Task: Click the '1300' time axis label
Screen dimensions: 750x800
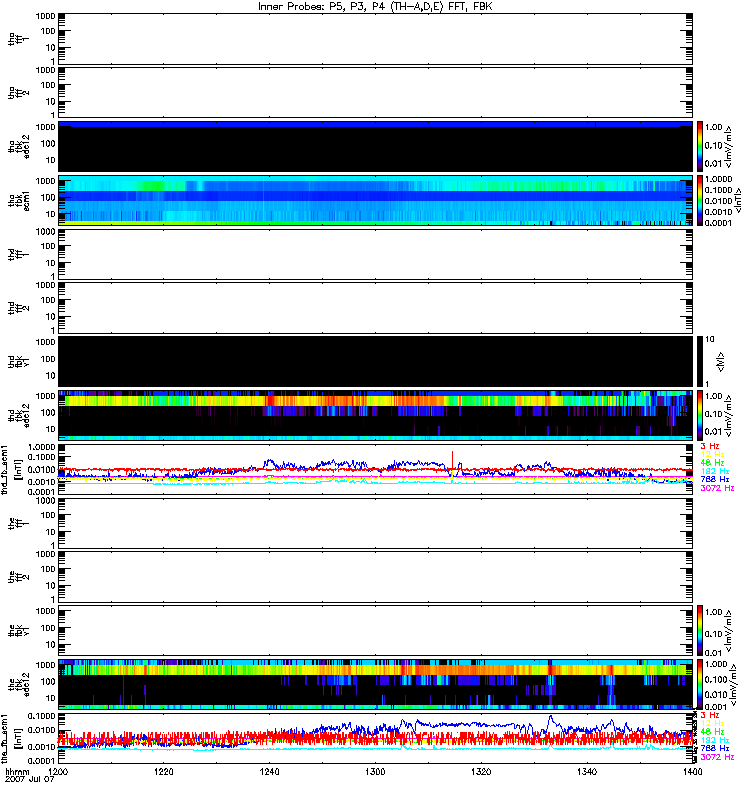Action: point(375,772)
